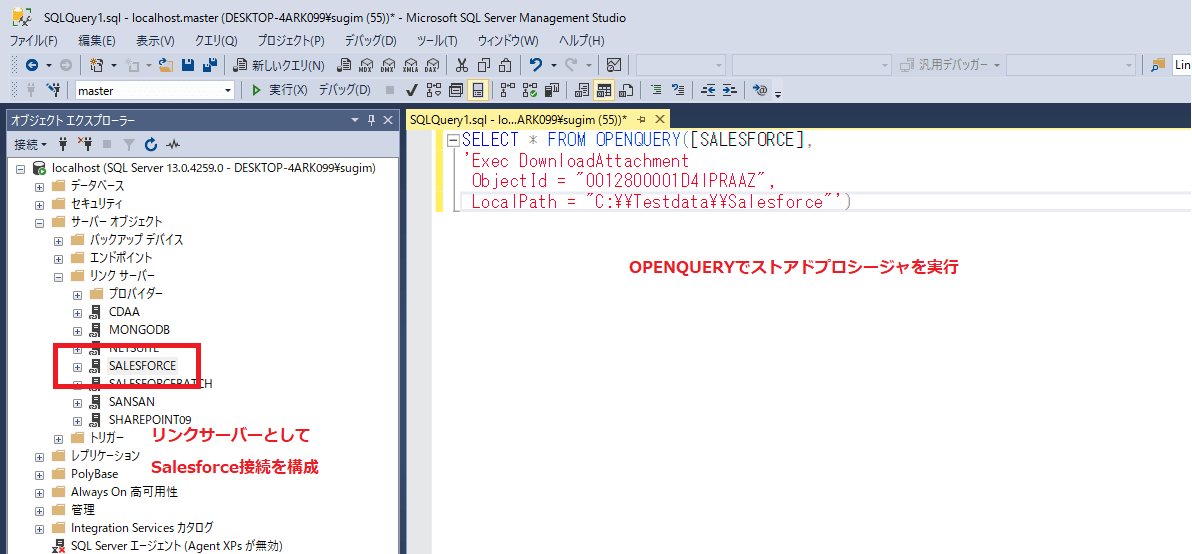Expand the MONGODB linked server

click(x=77, y=330)
